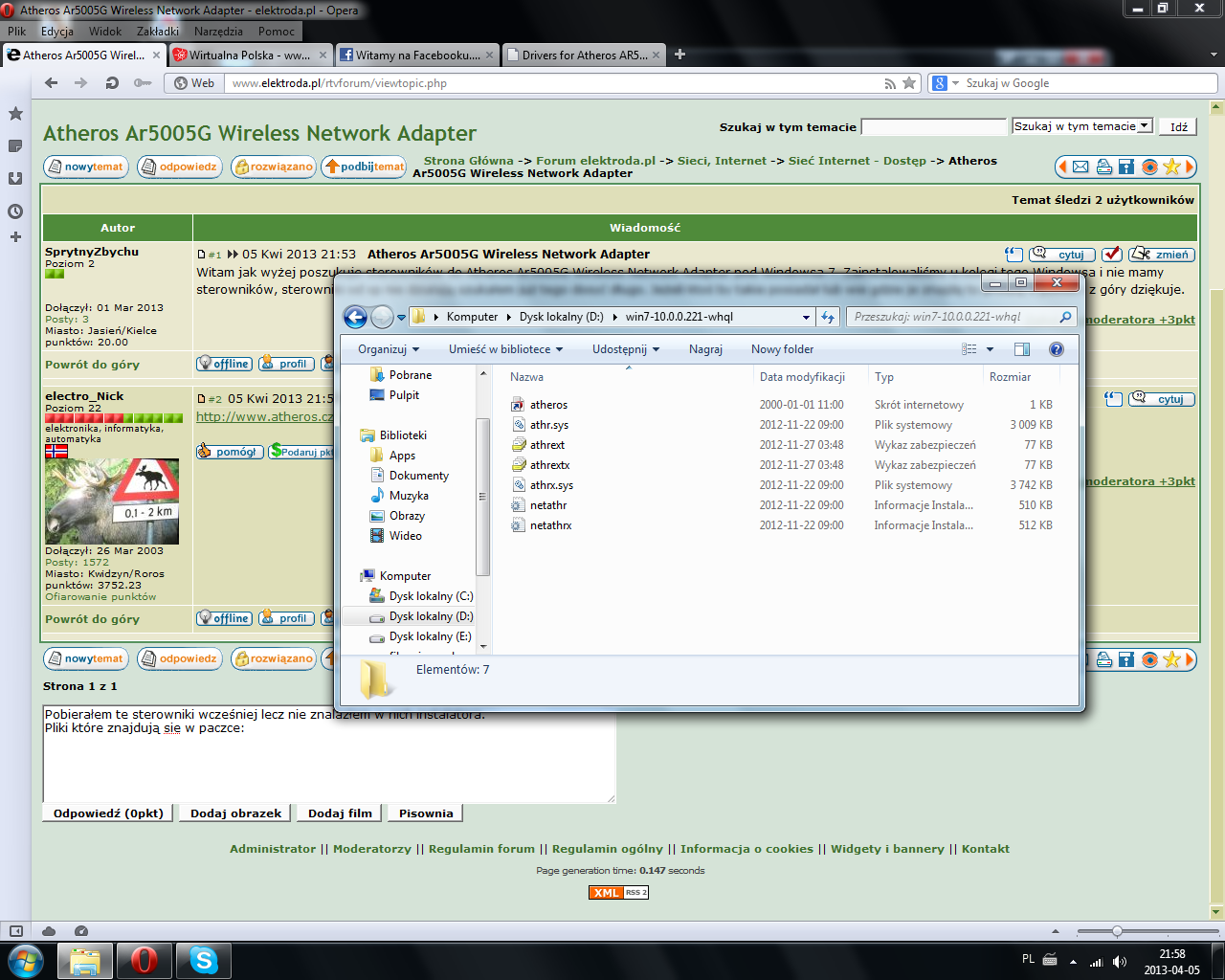Open the Edycja menu in Opera
This screenshot has width=1225, height=980.
[57, 32]
